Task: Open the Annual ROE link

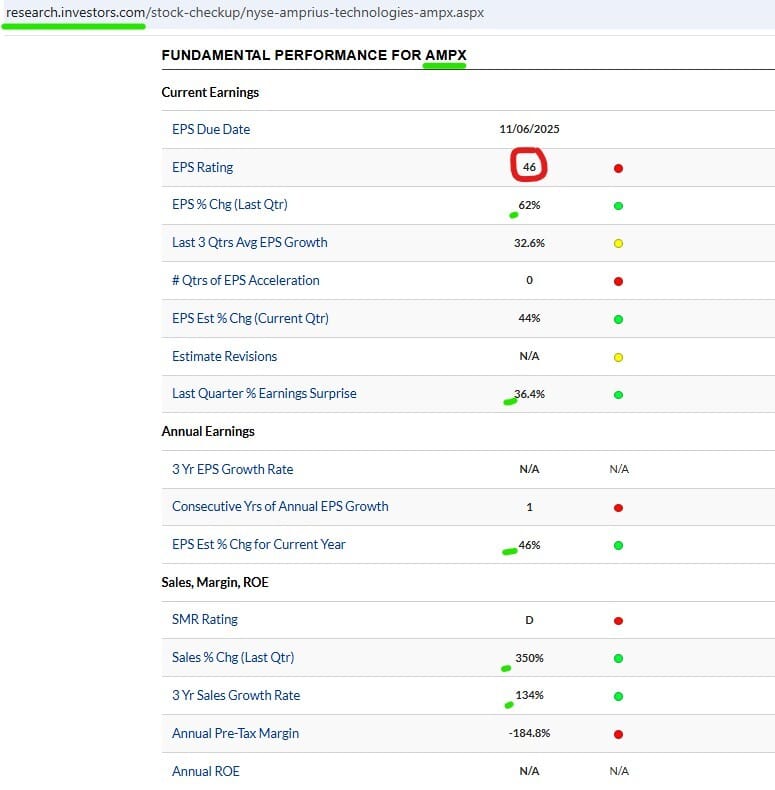Action: pos(206,771)
